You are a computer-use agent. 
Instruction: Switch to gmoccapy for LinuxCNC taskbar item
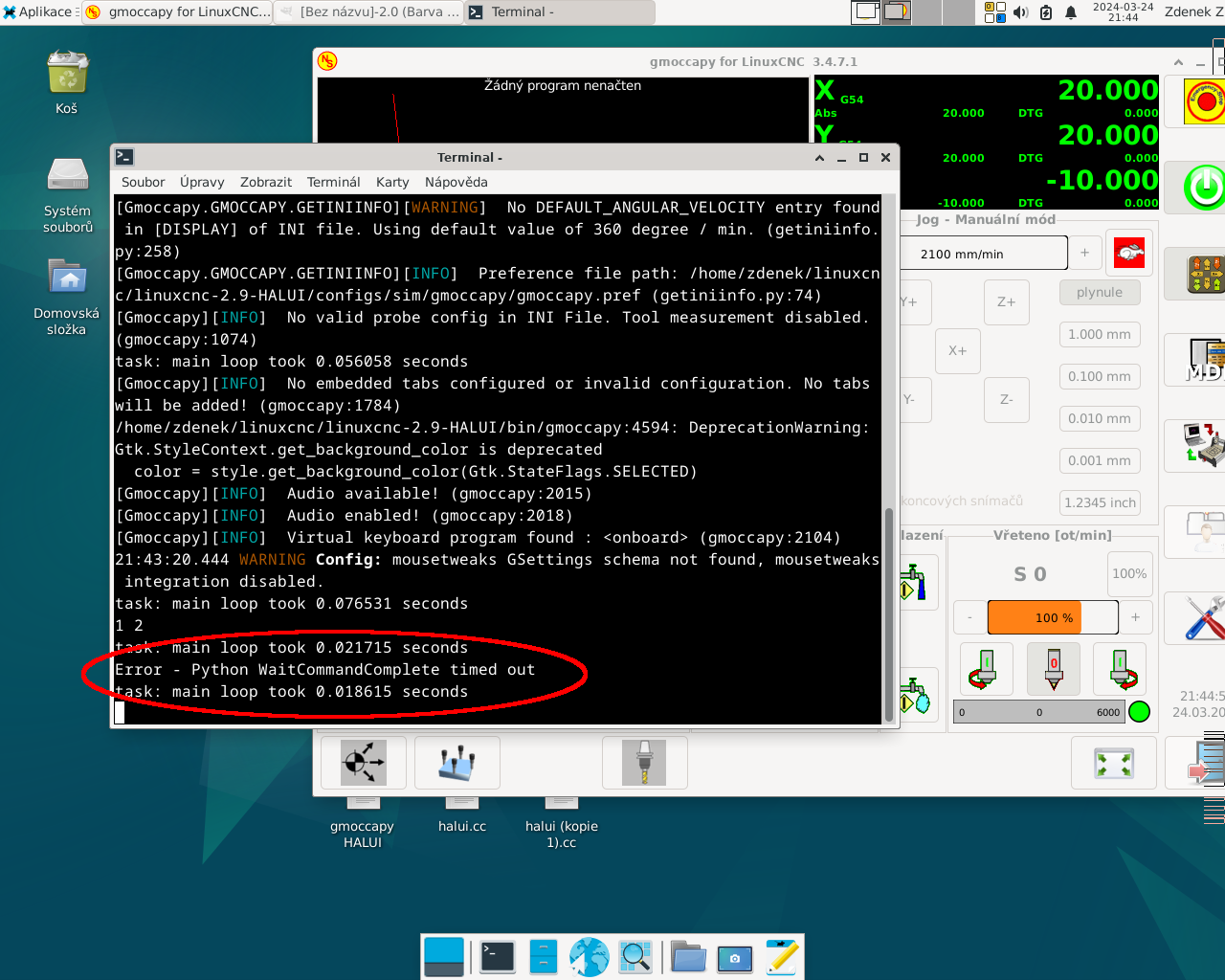[178, 11]
